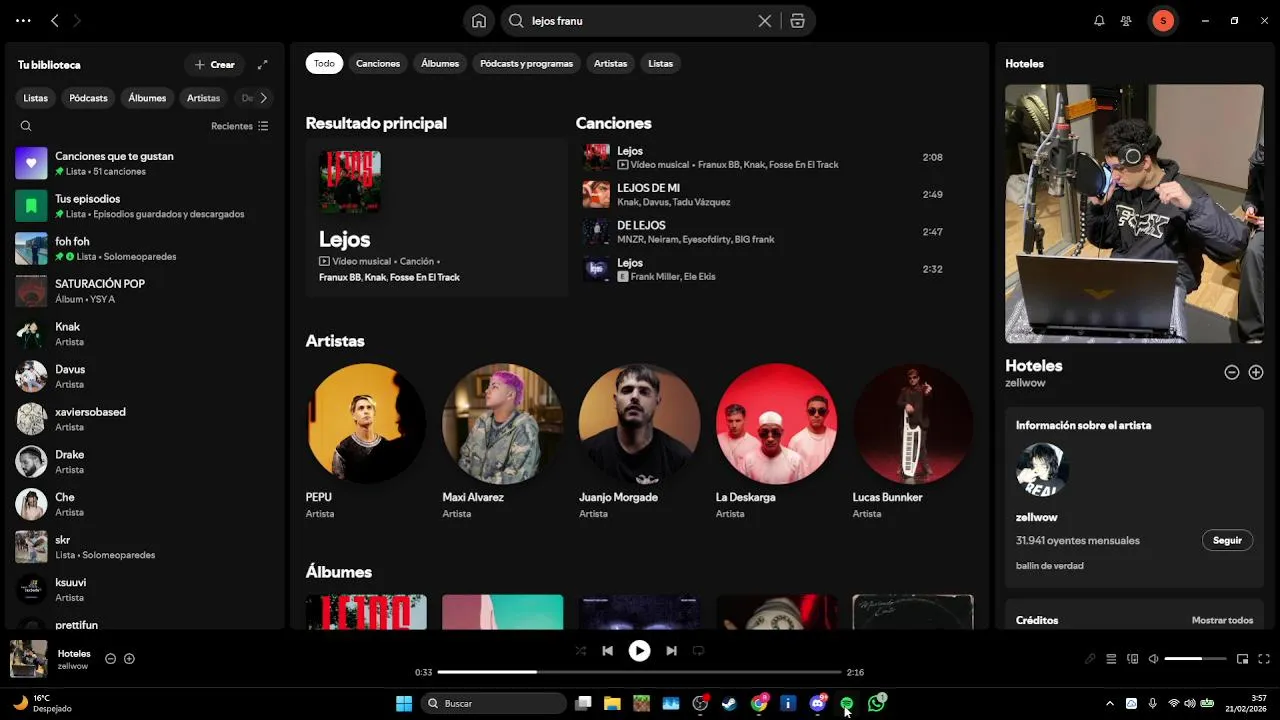Expand Tu biblioteca to full view

[x=263, y=65]
